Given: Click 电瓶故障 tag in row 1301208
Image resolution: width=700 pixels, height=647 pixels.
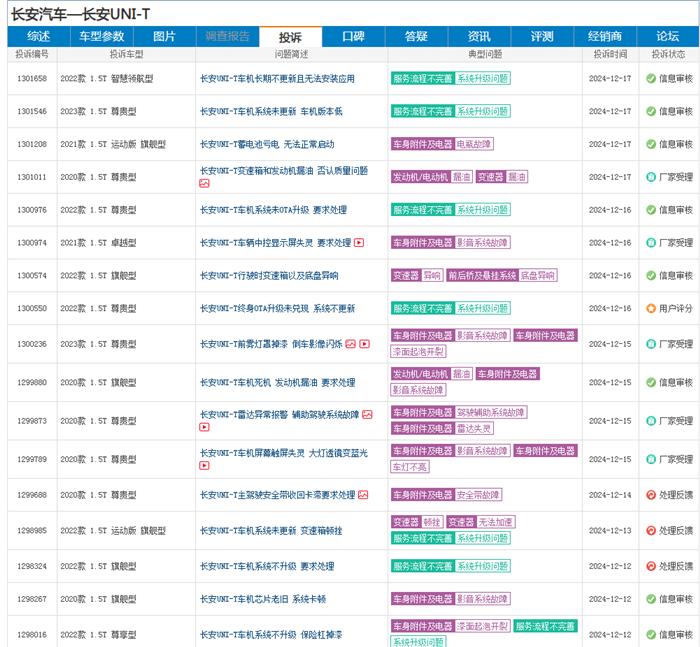Looking at the screenshot, I should [x=474, y=144].
